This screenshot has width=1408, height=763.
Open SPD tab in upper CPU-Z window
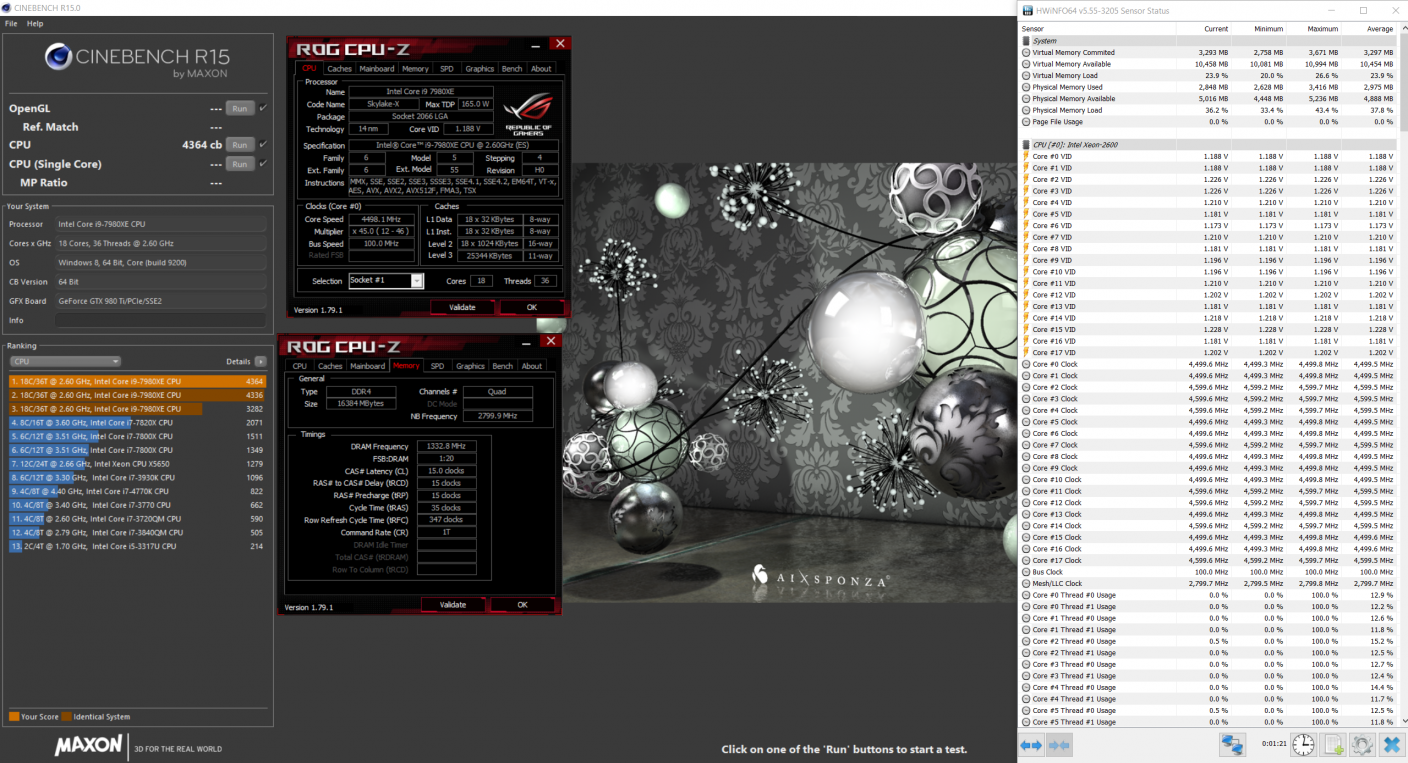[447, 69]
